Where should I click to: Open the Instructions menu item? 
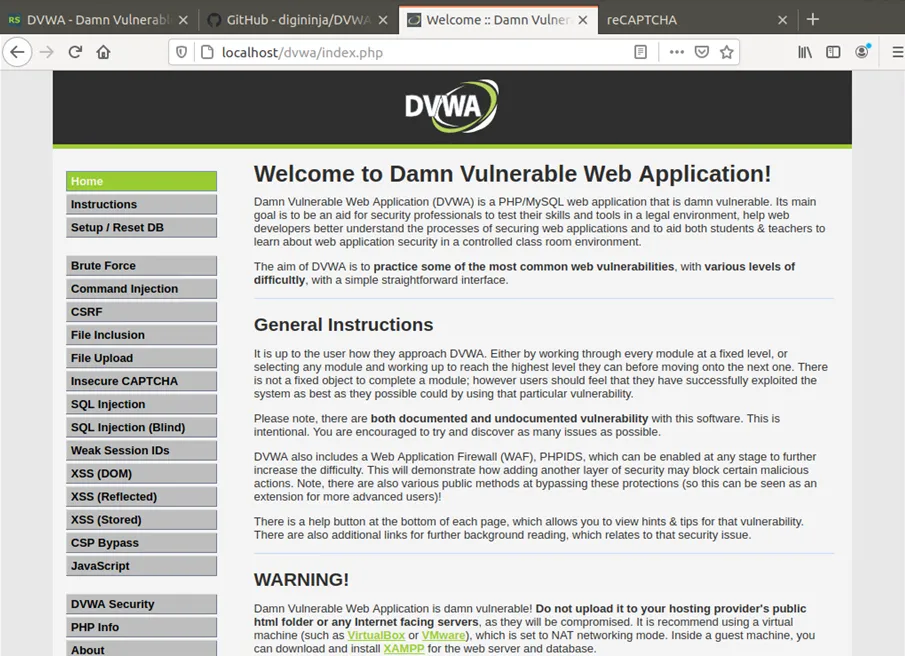coord(141,204)
